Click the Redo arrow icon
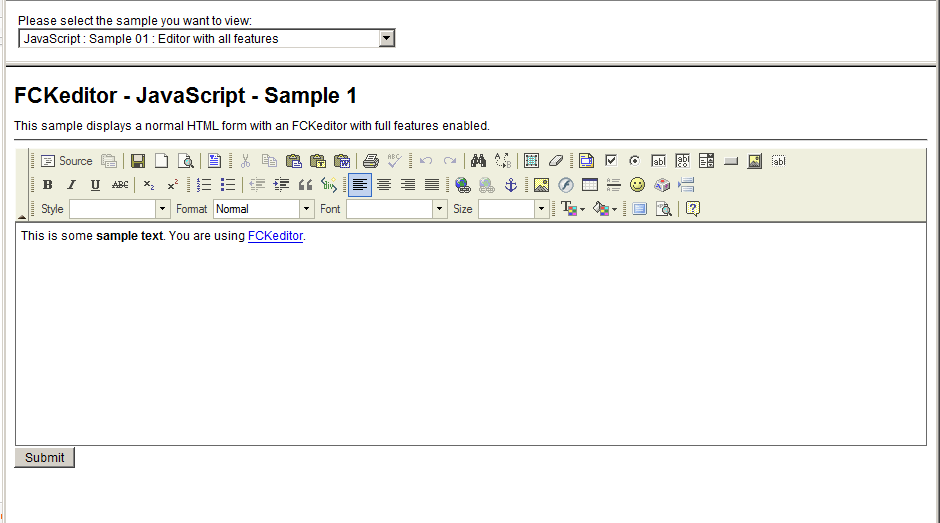The image size is (940, 523). pyautogui.click(x=450, y=161)
